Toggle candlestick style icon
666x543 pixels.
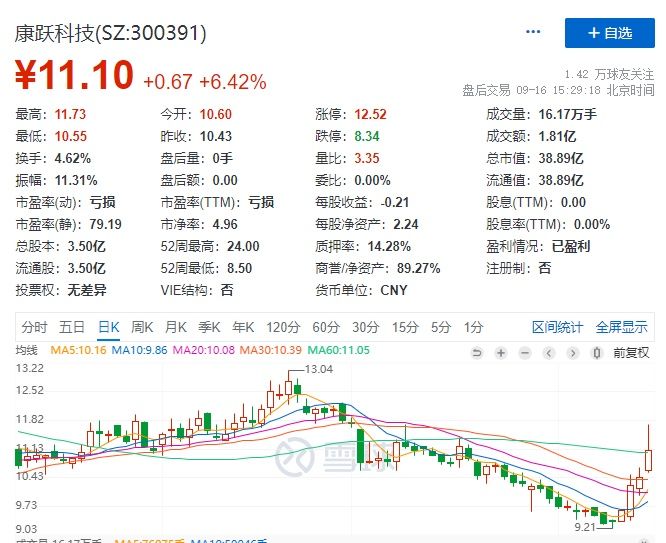597,353
